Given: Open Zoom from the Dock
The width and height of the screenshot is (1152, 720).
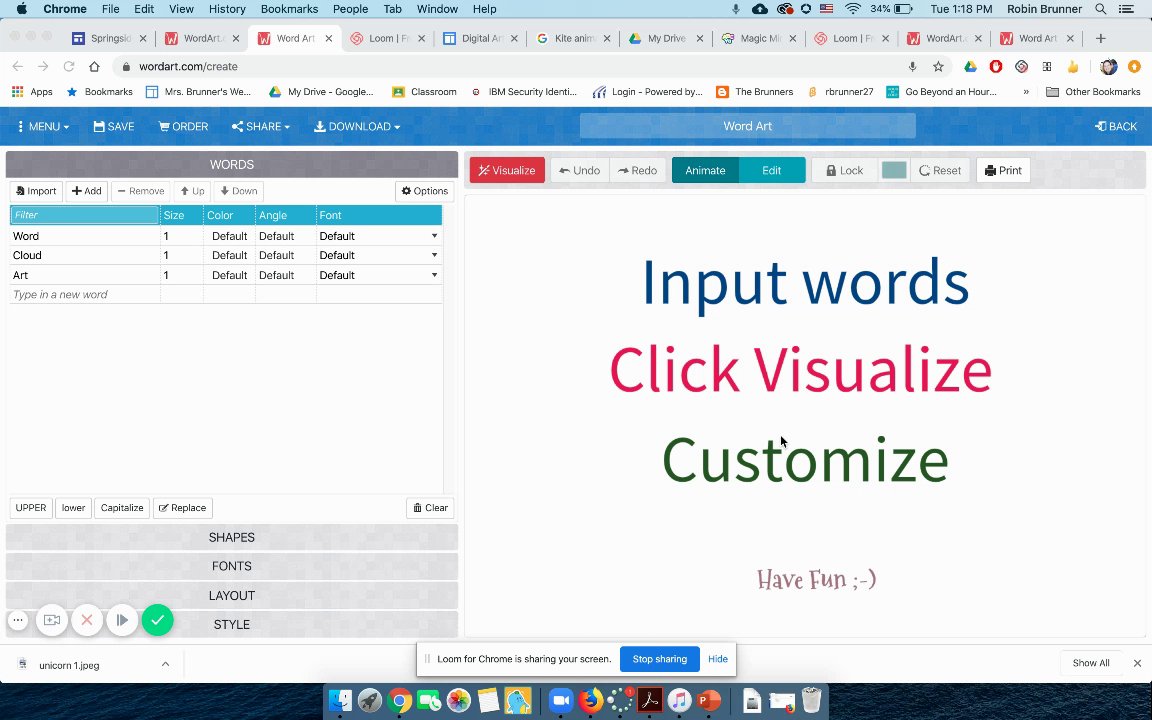Looking at the screenshot, I should click(x=561, y=700).
